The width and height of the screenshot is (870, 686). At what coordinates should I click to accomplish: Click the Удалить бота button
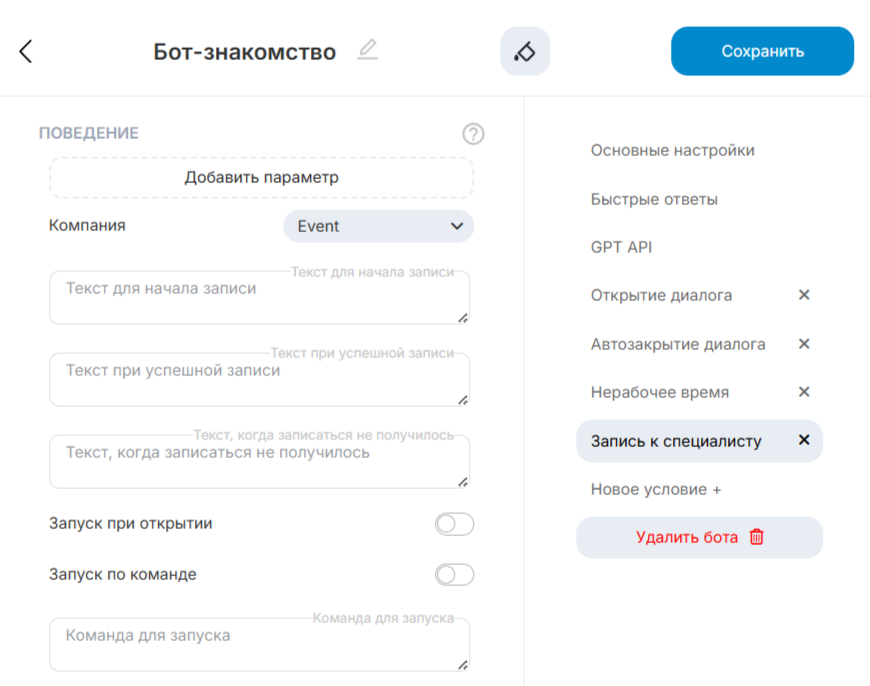[699, 537]
